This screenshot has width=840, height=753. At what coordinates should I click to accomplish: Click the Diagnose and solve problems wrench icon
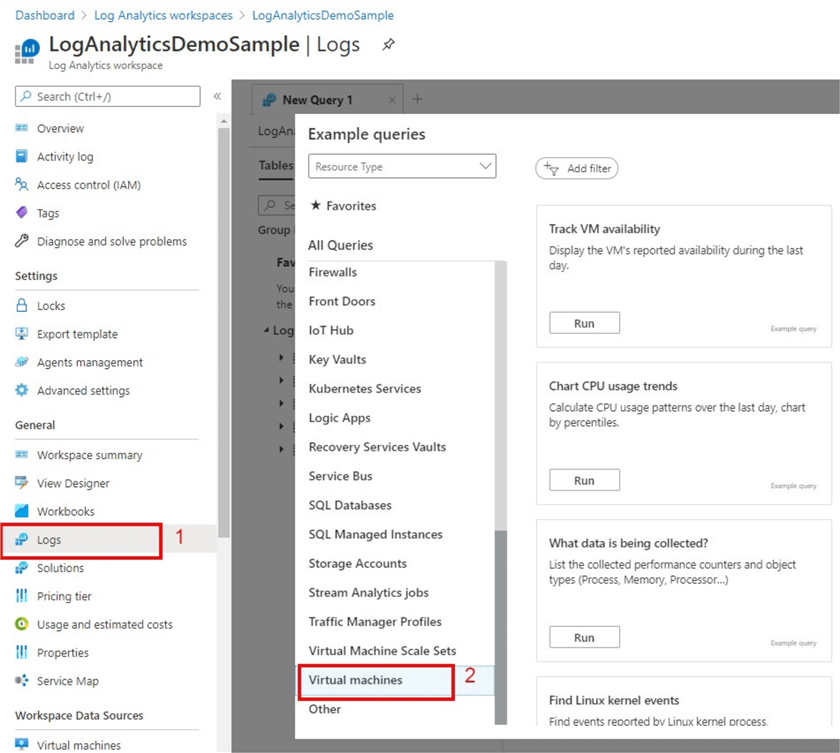pyautogui.click(x=21, y=241)
